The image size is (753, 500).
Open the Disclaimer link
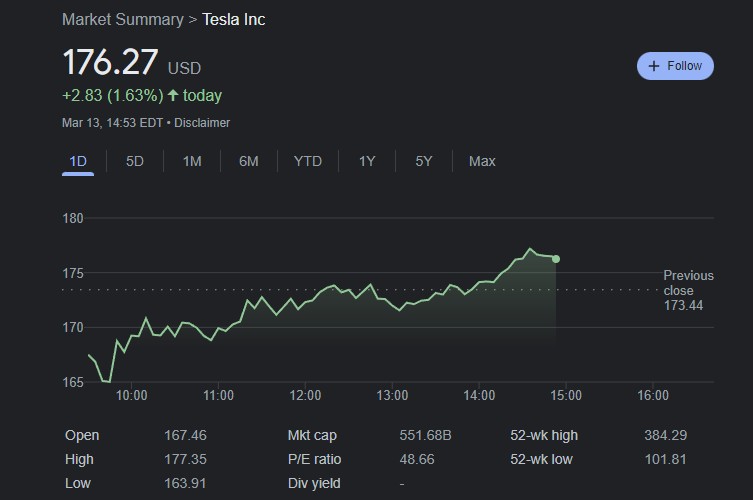[x=202, y=123]
